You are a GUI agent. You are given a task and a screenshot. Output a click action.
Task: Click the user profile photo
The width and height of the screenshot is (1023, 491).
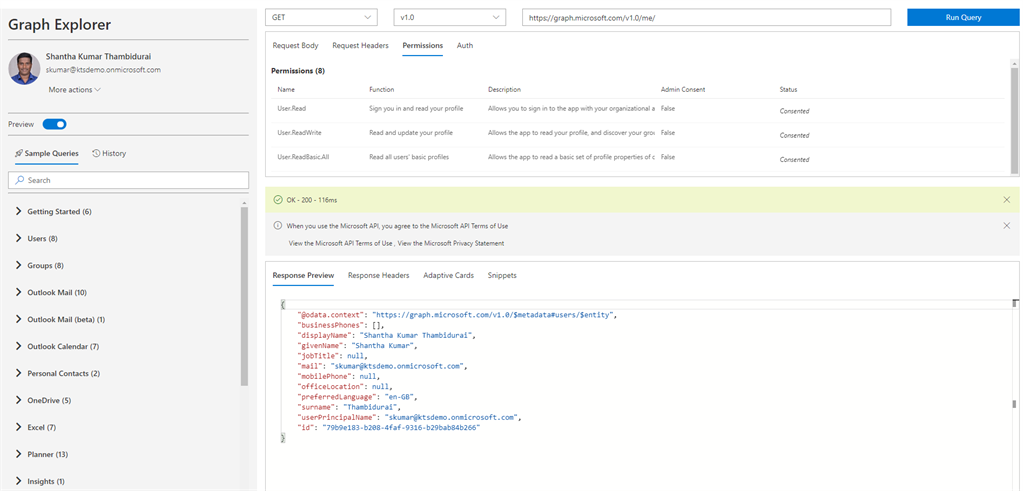point(25,68)
